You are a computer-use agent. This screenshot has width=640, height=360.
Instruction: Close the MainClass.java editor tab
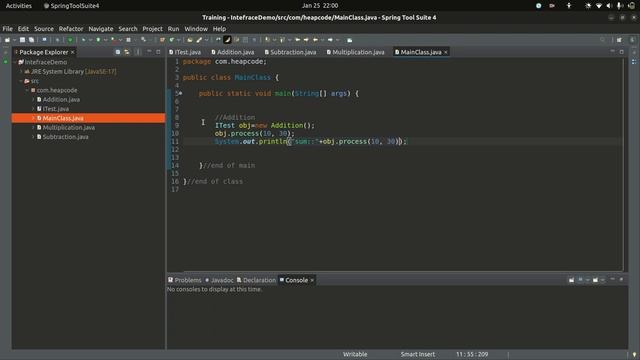446,52
